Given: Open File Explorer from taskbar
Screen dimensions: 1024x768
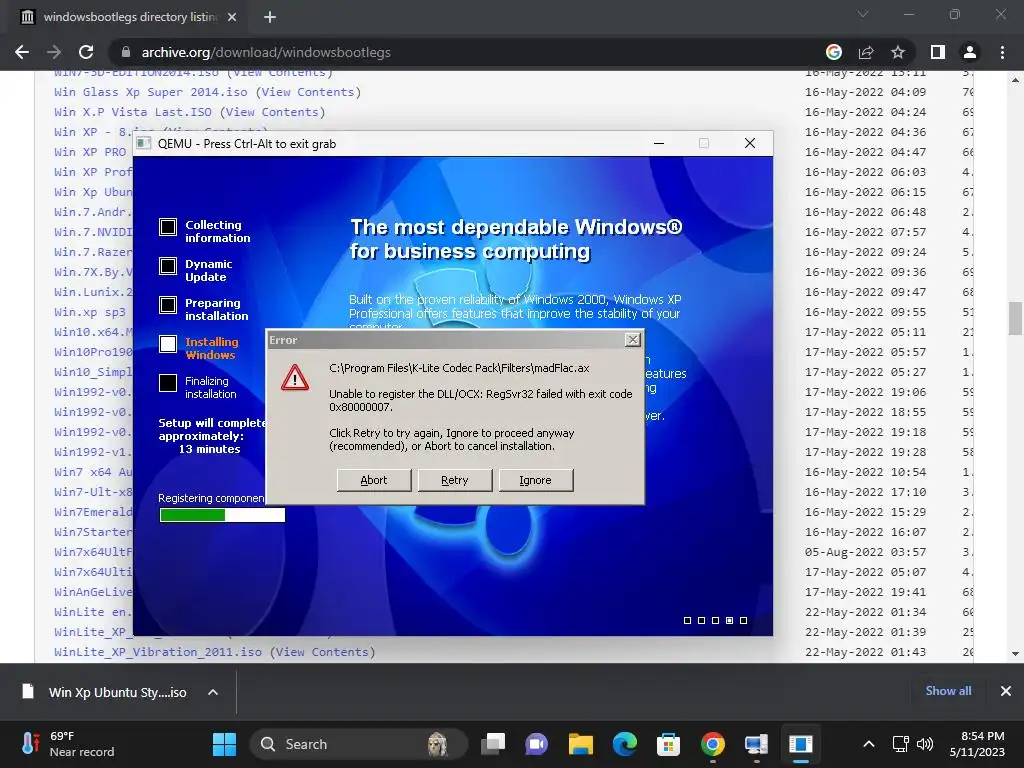Looking at the screenshot, I should coord(581,744).
